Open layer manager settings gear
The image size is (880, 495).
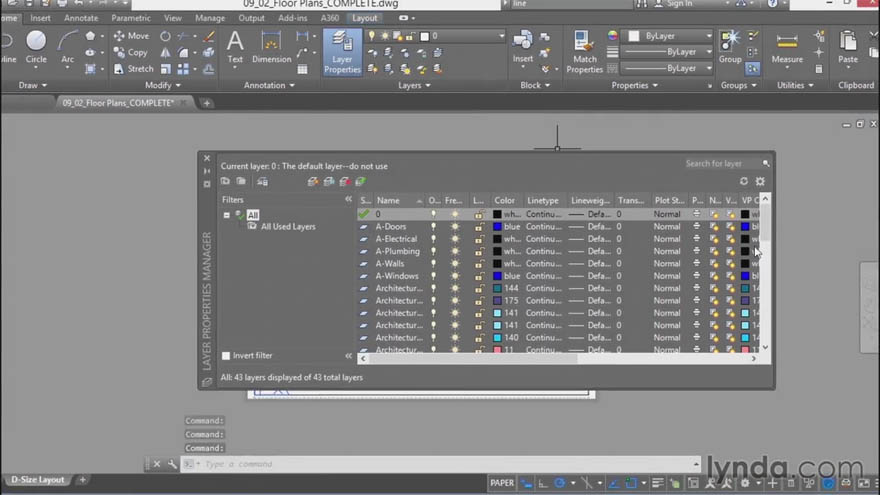[760, 181]
